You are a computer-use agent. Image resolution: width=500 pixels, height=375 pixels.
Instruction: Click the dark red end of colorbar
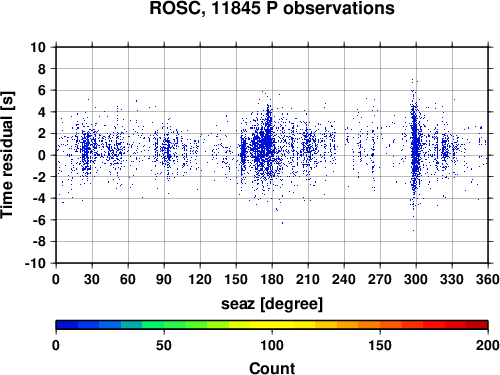[x=477, y=325]
